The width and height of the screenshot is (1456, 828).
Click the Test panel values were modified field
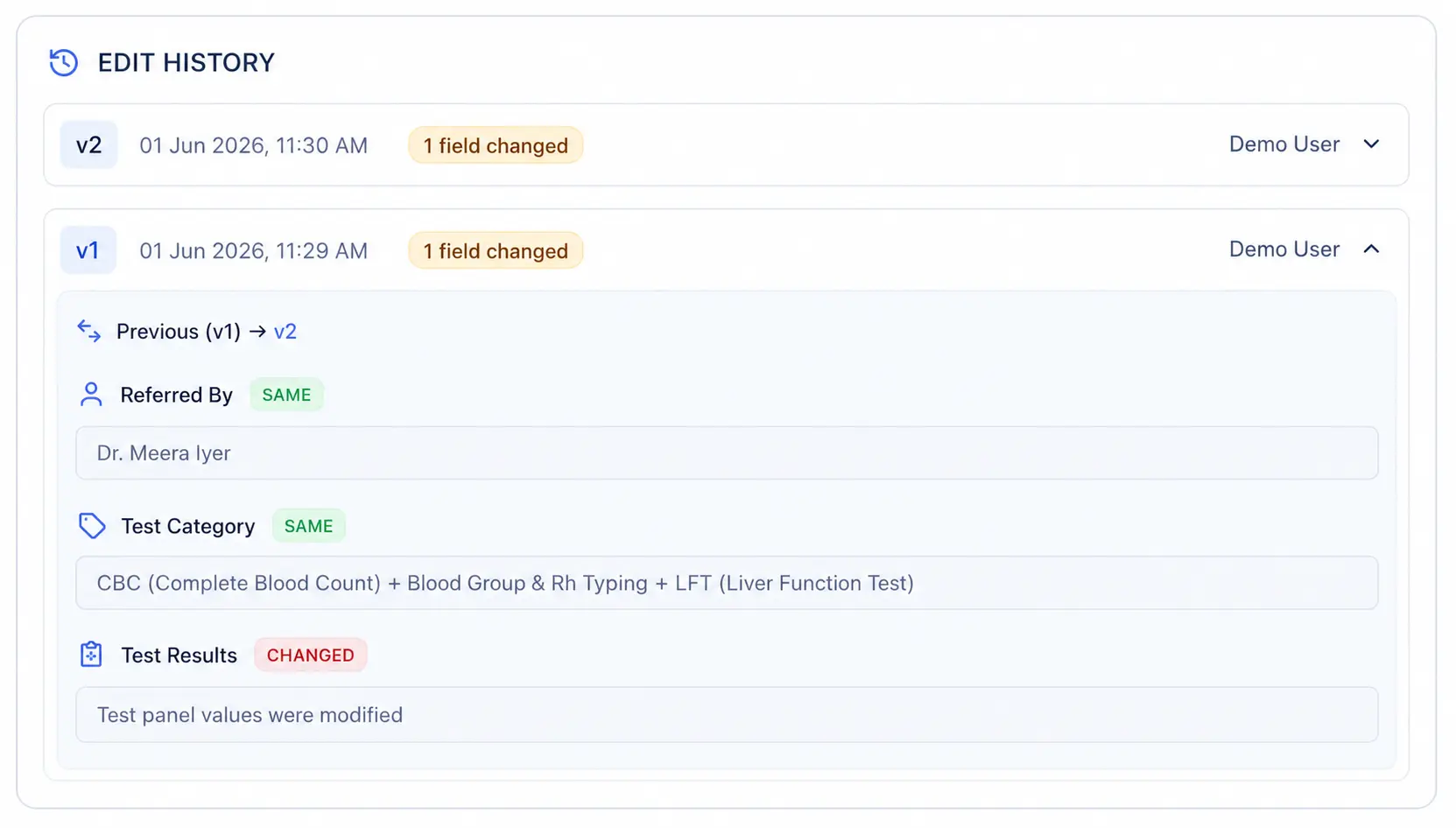click(x=727, y=715)
